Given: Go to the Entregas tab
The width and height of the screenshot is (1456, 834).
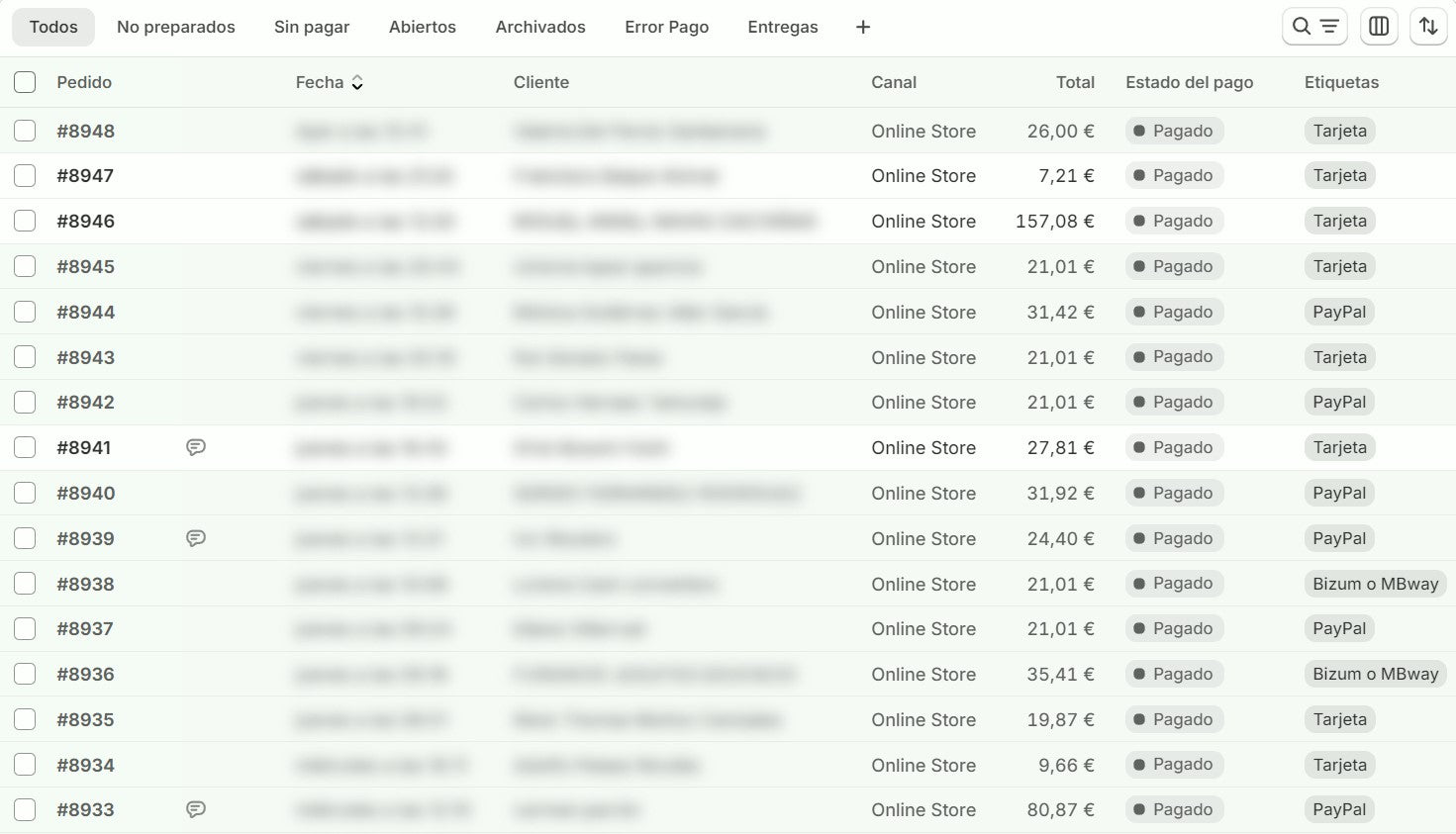Looking at the screenshot, I should point(782,27).
